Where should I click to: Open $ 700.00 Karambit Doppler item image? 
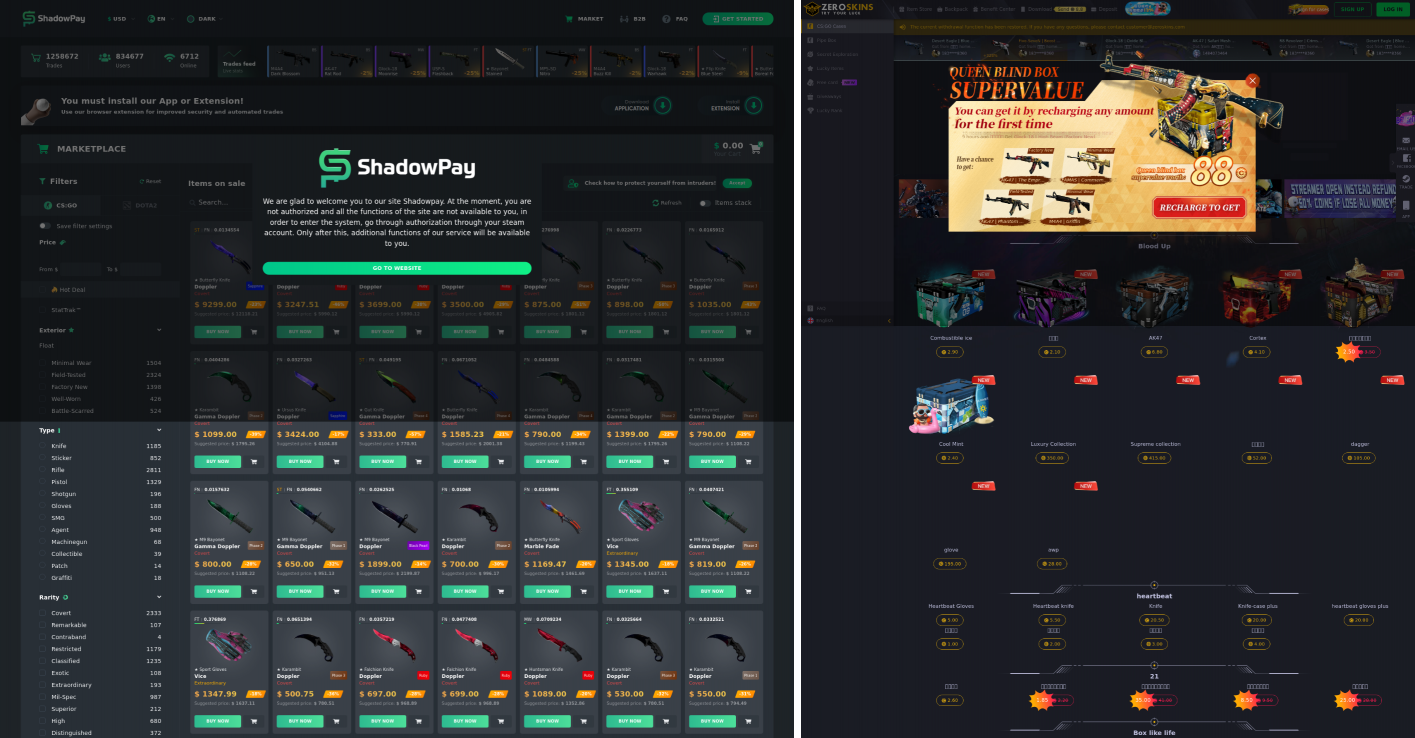tap(474, 515)
